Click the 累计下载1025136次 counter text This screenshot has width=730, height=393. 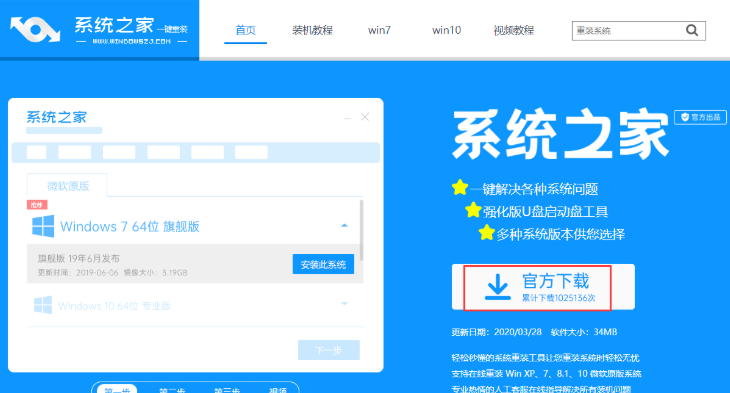pos(558,298)
